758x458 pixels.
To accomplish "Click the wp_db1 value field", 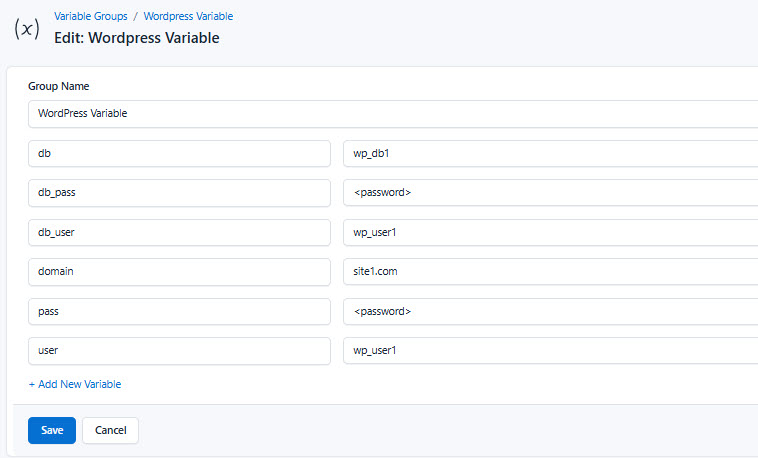I will tap(551, 154).
